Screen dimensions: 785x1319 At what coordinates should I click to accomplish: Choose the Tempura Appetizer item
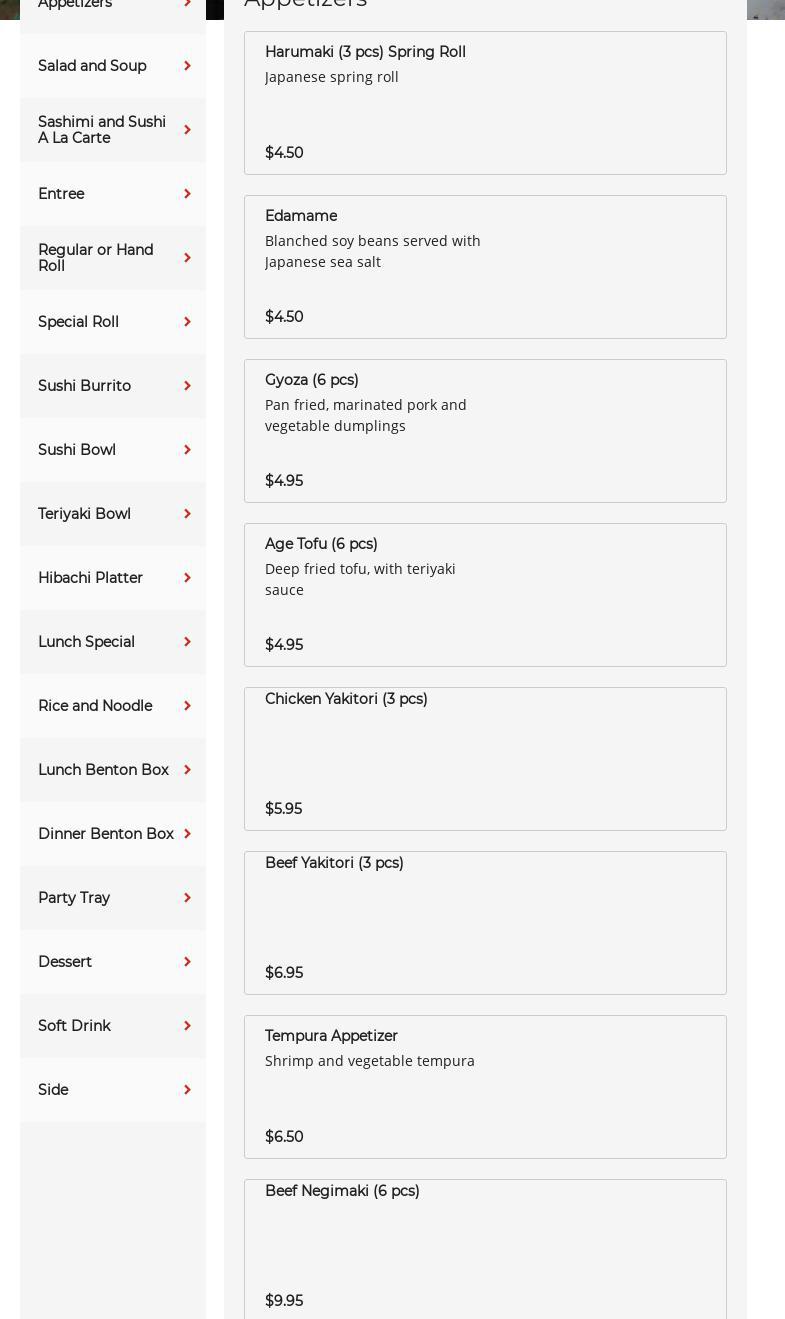coord(485,1087)
